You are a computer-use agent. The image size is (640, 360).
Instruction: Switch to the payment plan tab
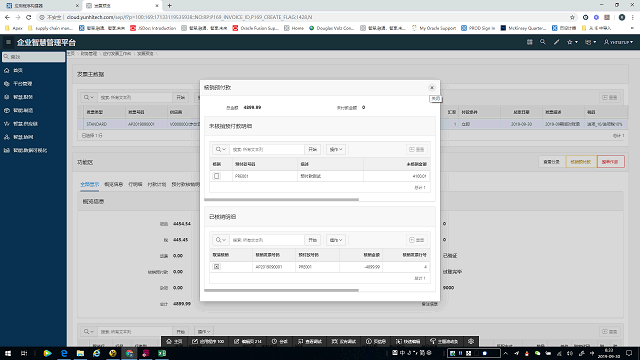(x=157, y=184)
